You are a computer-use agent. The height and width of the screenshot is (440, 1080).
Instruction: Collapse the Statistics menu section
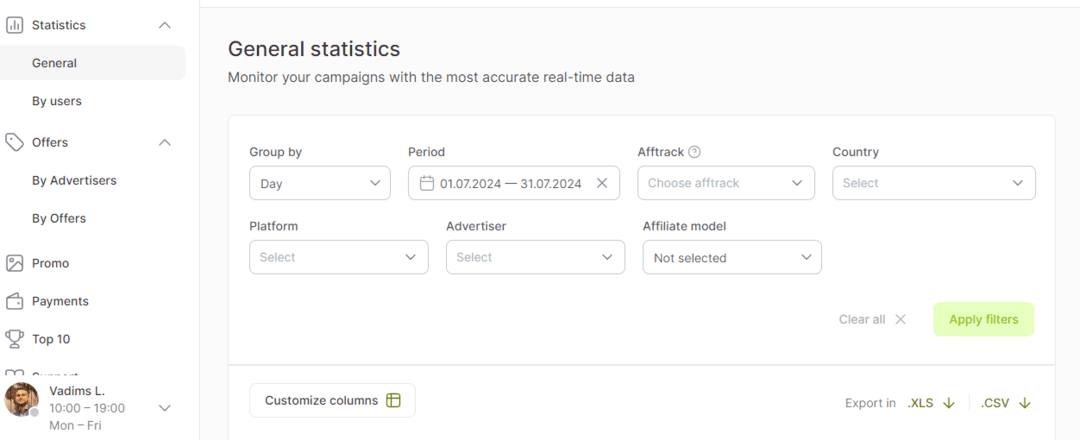165,25
